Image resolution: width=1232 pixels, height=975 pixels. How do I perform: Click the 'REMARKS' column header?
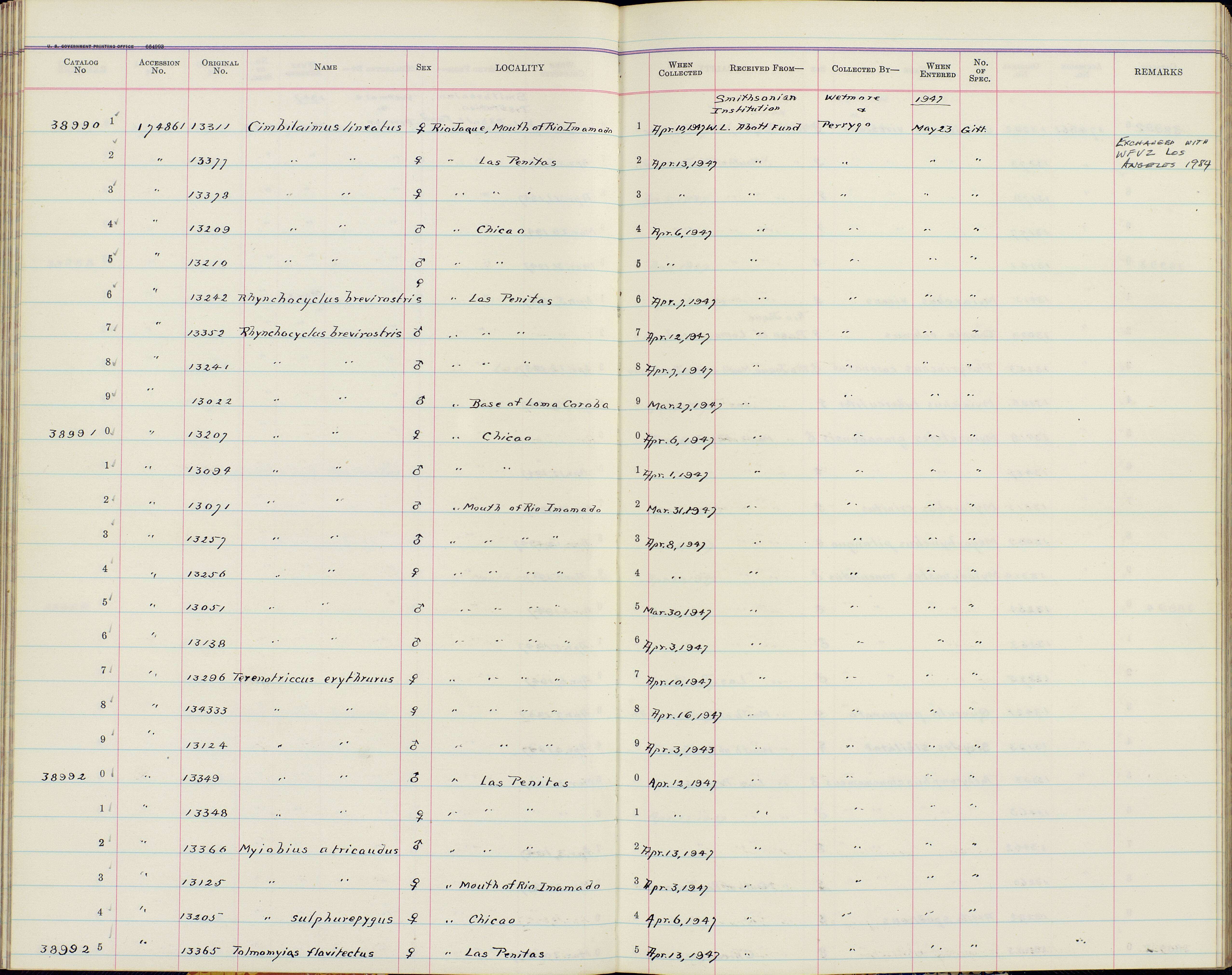pos(1158,72)
